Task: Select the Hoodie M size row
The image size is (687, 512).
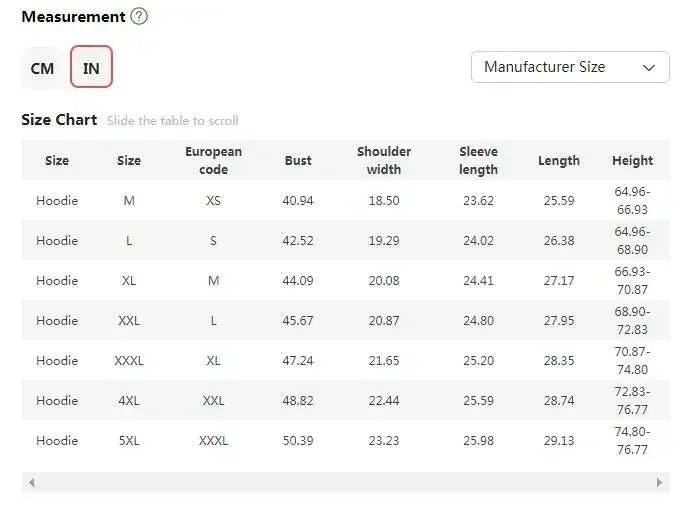Action: pyautogui.click(x=346, y=201)
